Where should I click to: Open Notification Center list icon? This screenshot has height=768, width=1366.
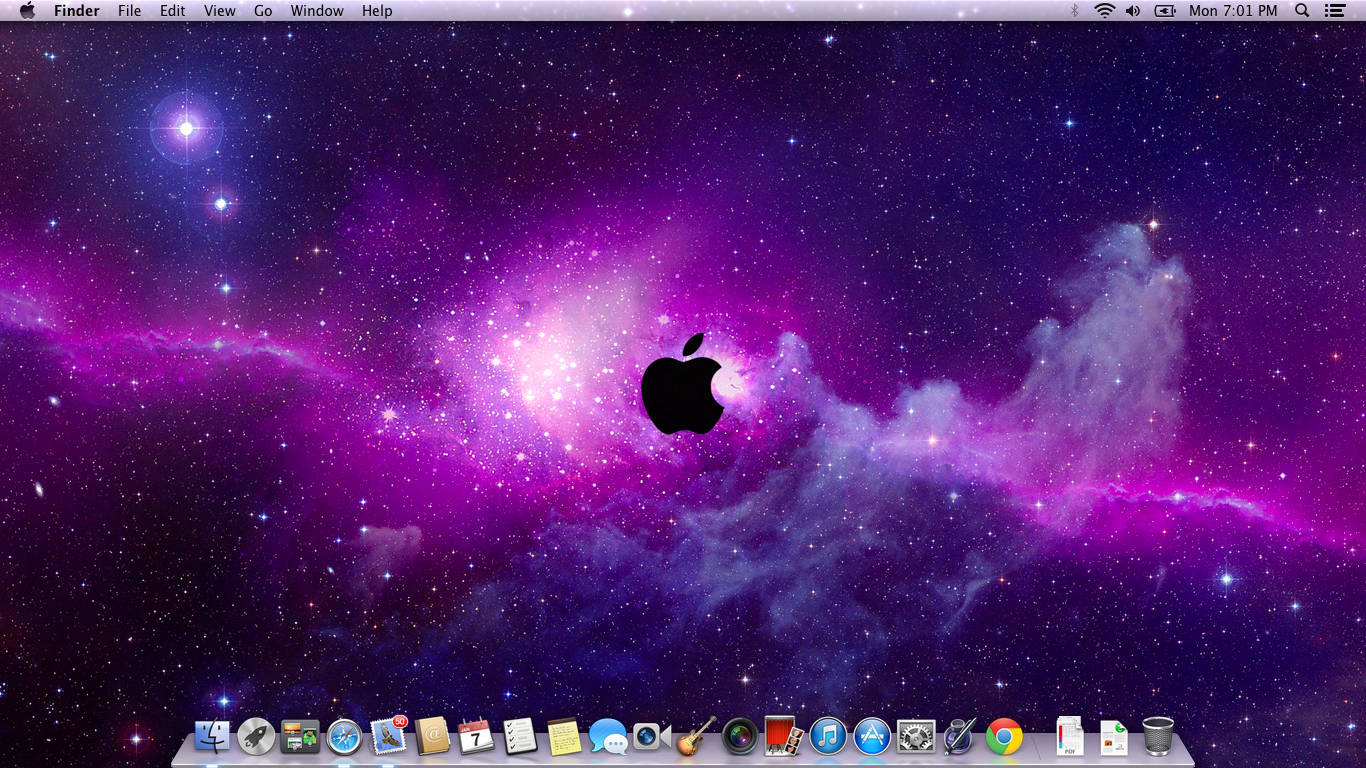point(1335,11)
